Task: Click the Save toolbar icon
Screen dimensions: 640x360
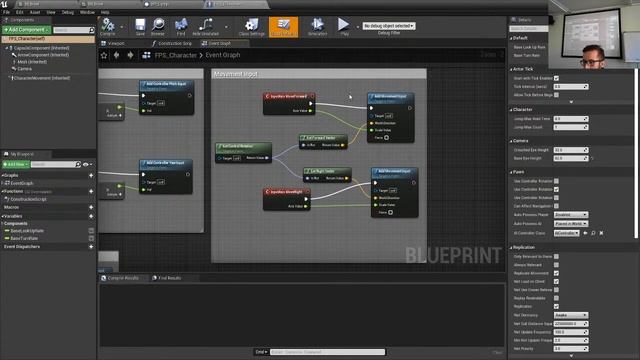Action: click(140, 25)
